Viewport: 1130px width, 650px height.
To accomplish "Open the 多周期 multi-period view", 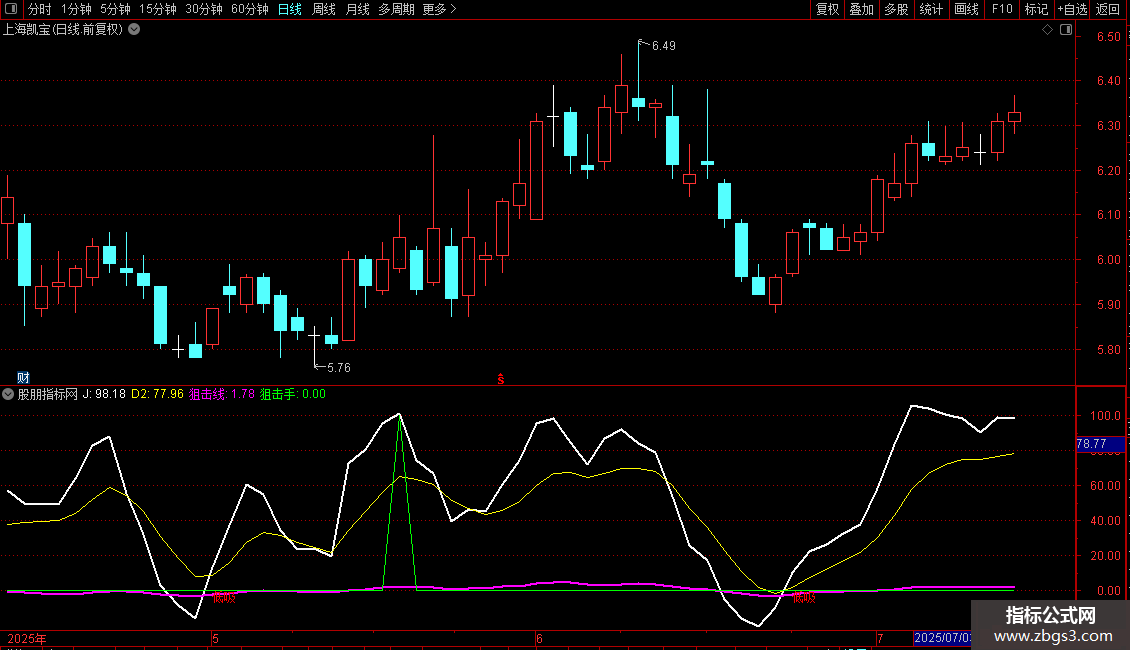I will (x=396, y=9).
